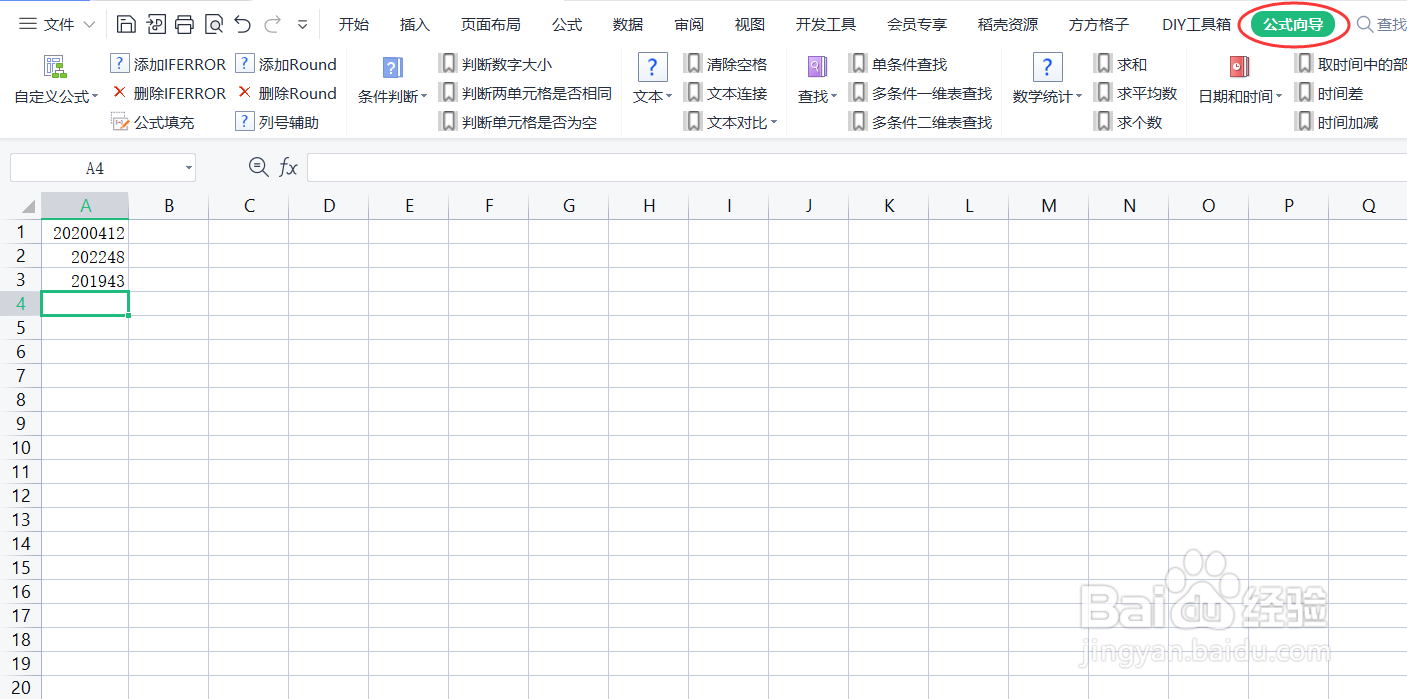This screenshot has height=699, width=1407.
Task: Switch to the 稻壳资源 tab
Action: tap(1008, 24)
